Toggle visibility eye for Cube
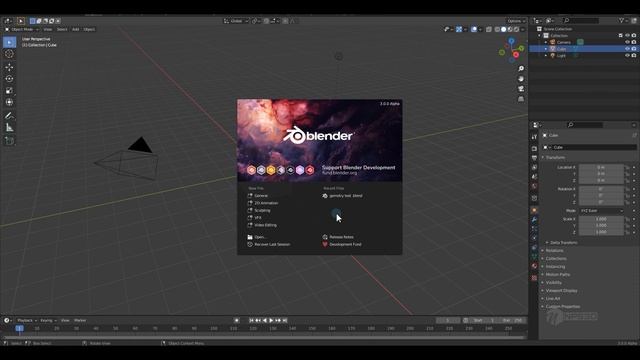640x360 pixels. [x=627, y=49]
